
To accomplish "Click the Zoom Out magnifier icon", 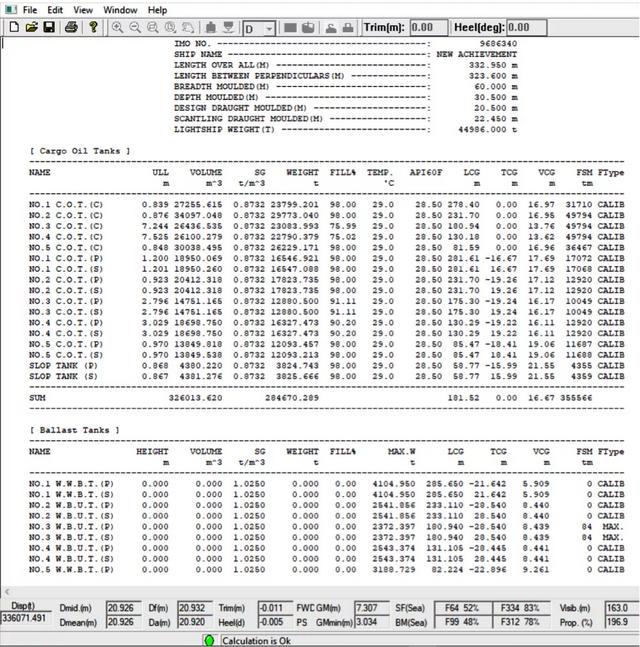I will (x=135, y=28).
